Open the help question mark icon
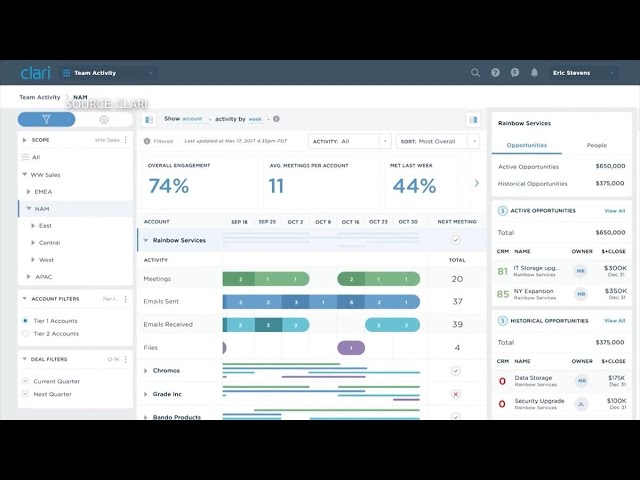 coord(495,73)
